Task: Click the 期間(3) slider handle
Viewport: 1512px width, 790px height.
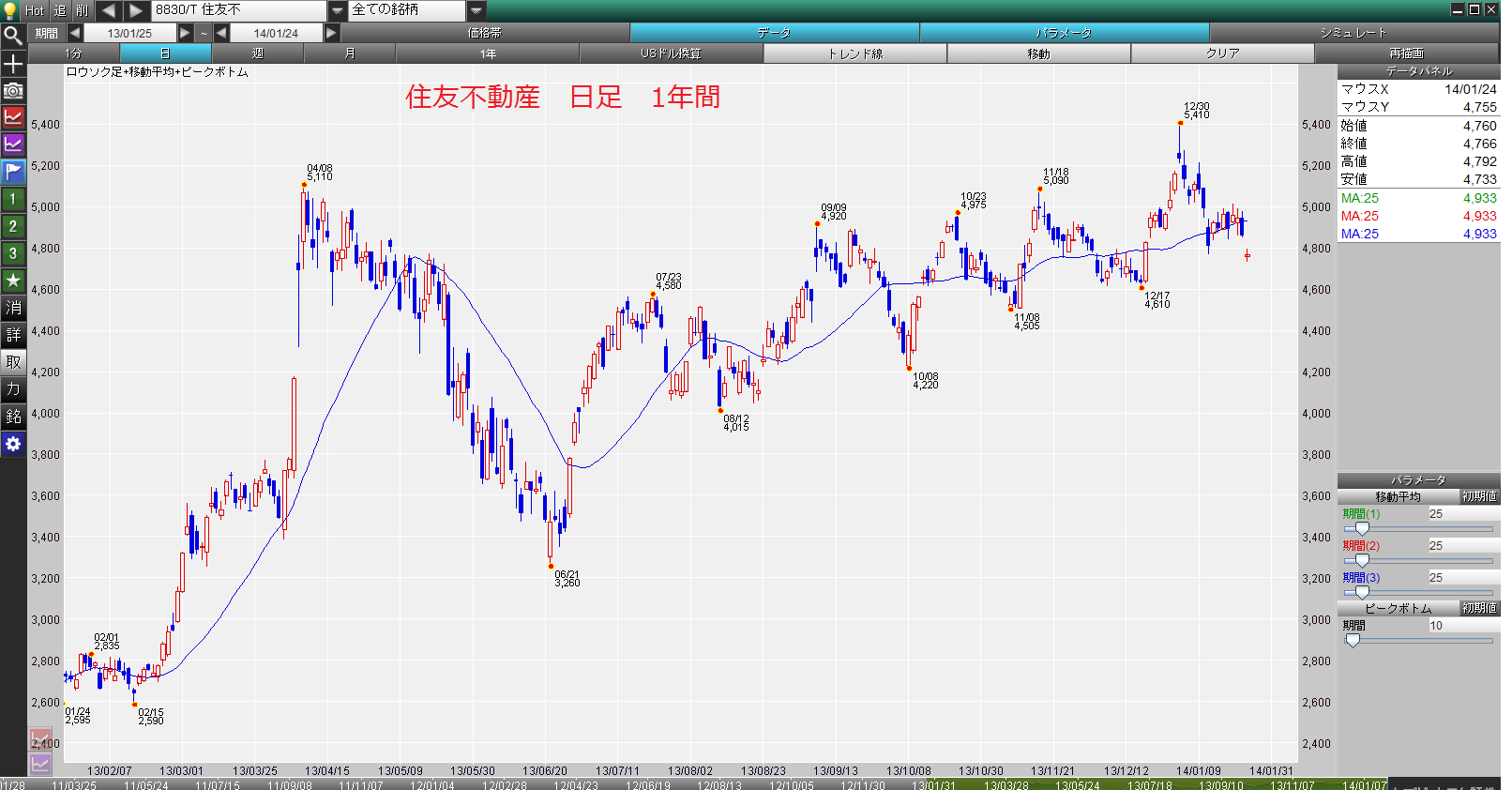Action: [1362, 593]
